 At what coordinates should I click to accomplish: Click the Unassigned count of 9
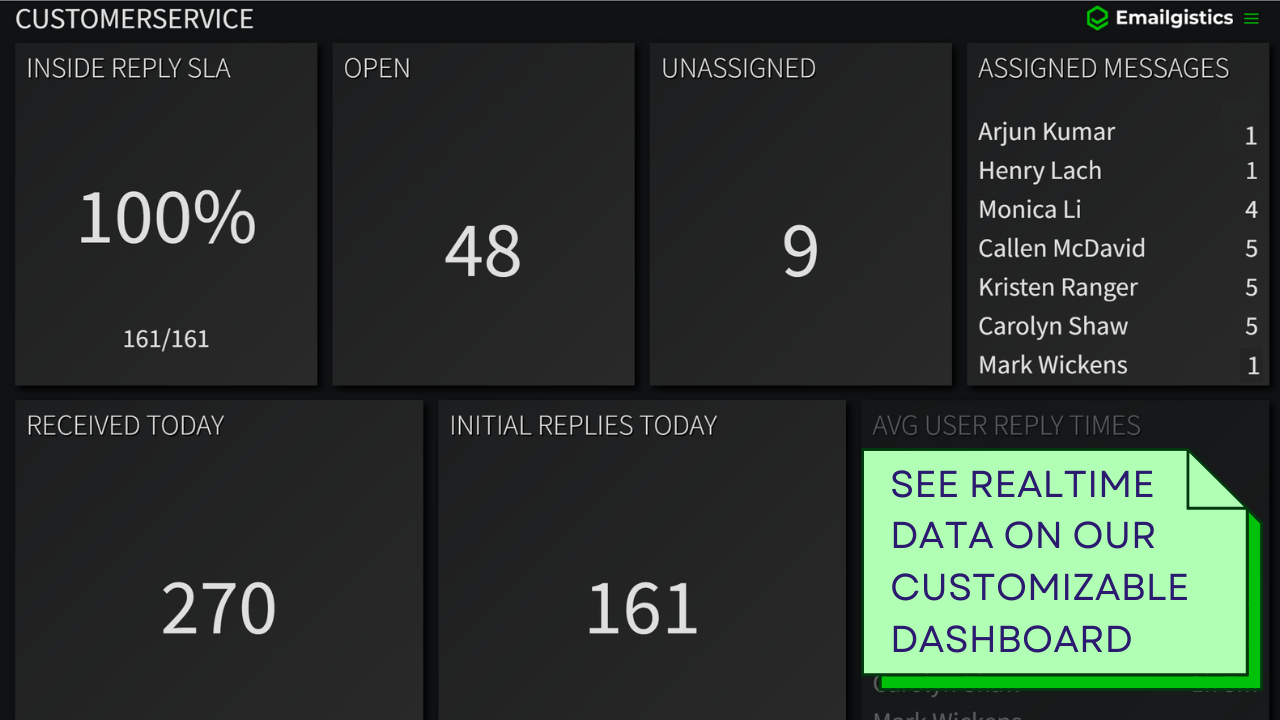point(800,251)
